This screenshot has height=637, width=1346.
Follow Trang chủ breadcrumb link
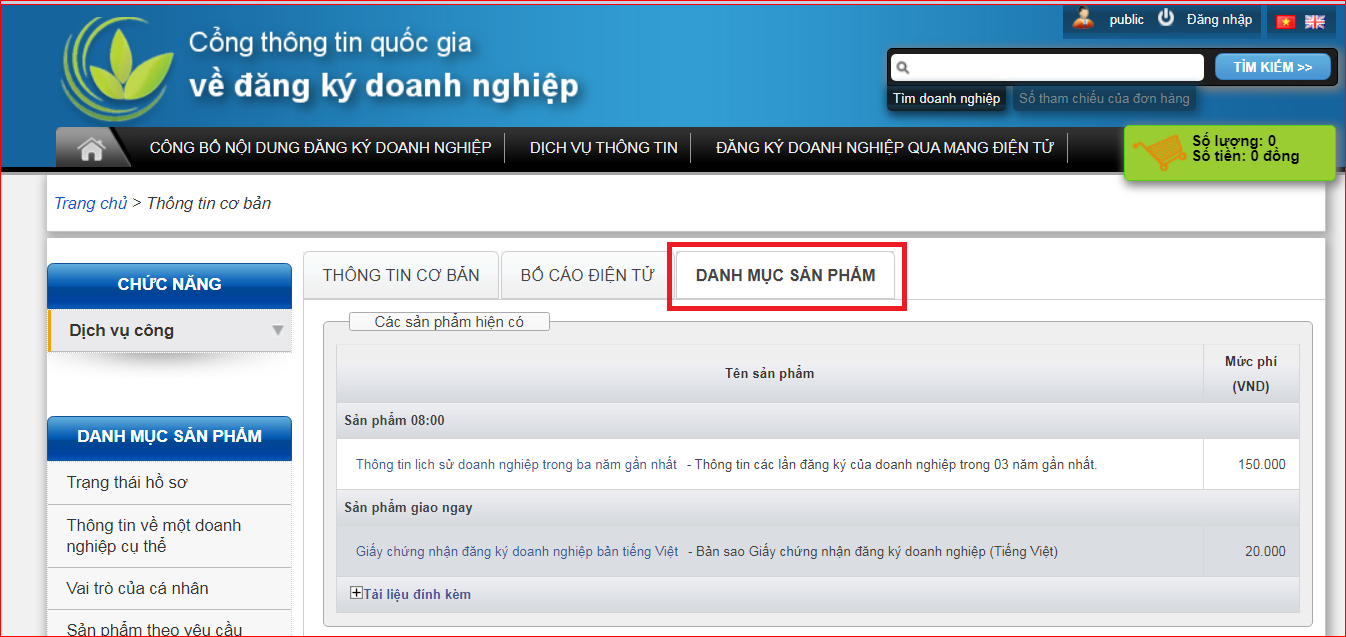coord(91,203)
